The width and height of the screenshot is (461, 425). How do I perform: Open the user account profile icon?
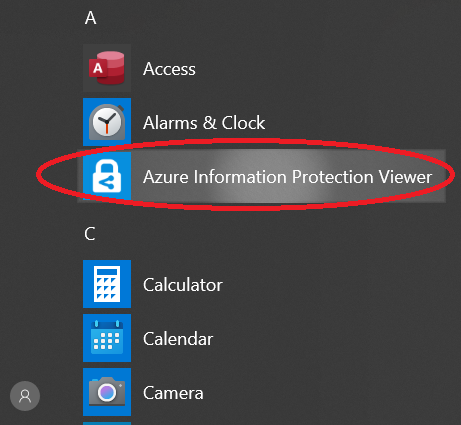coord(25,396)
